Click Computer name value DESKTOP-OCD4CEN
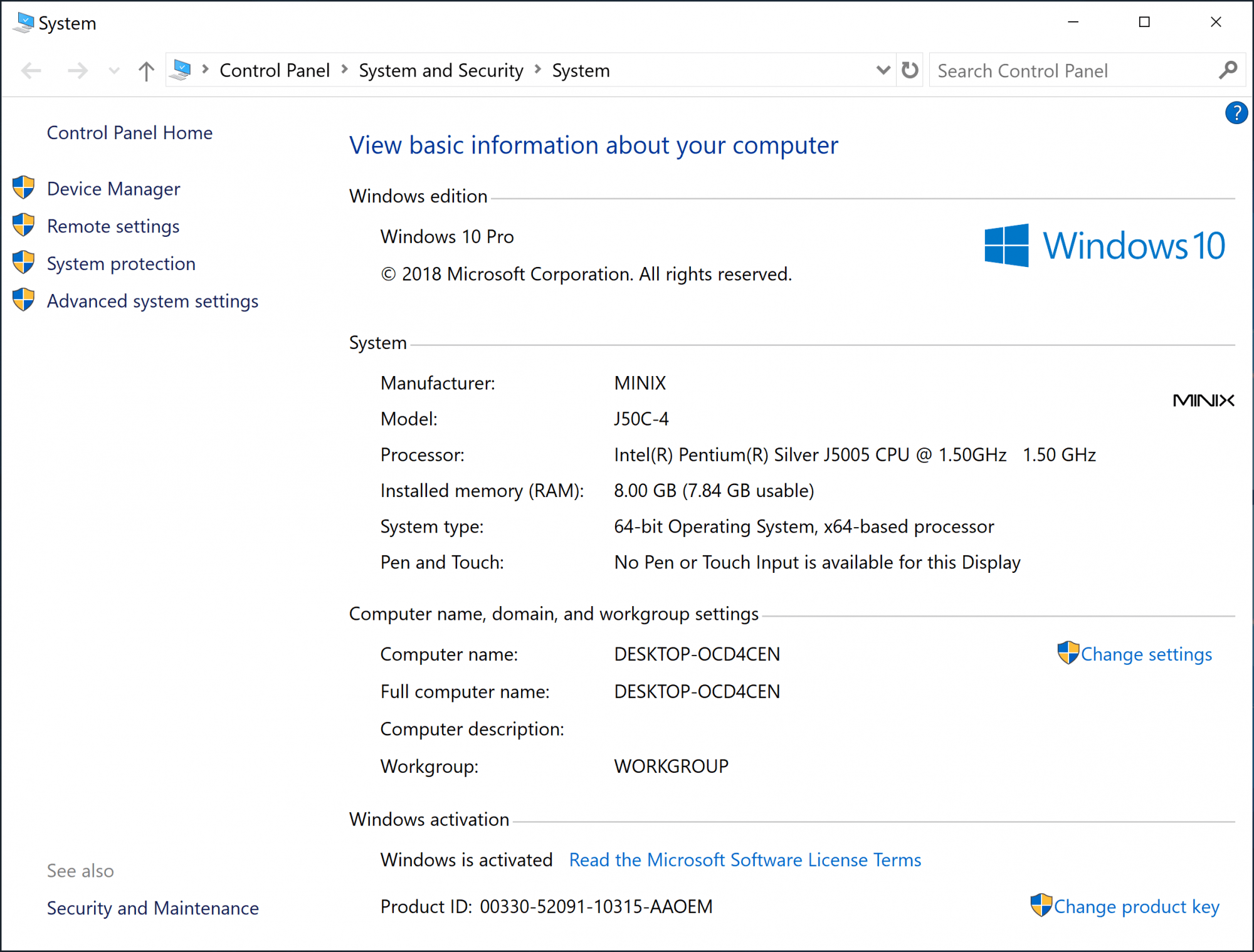The image size is (1254, 952). (697, 654)
